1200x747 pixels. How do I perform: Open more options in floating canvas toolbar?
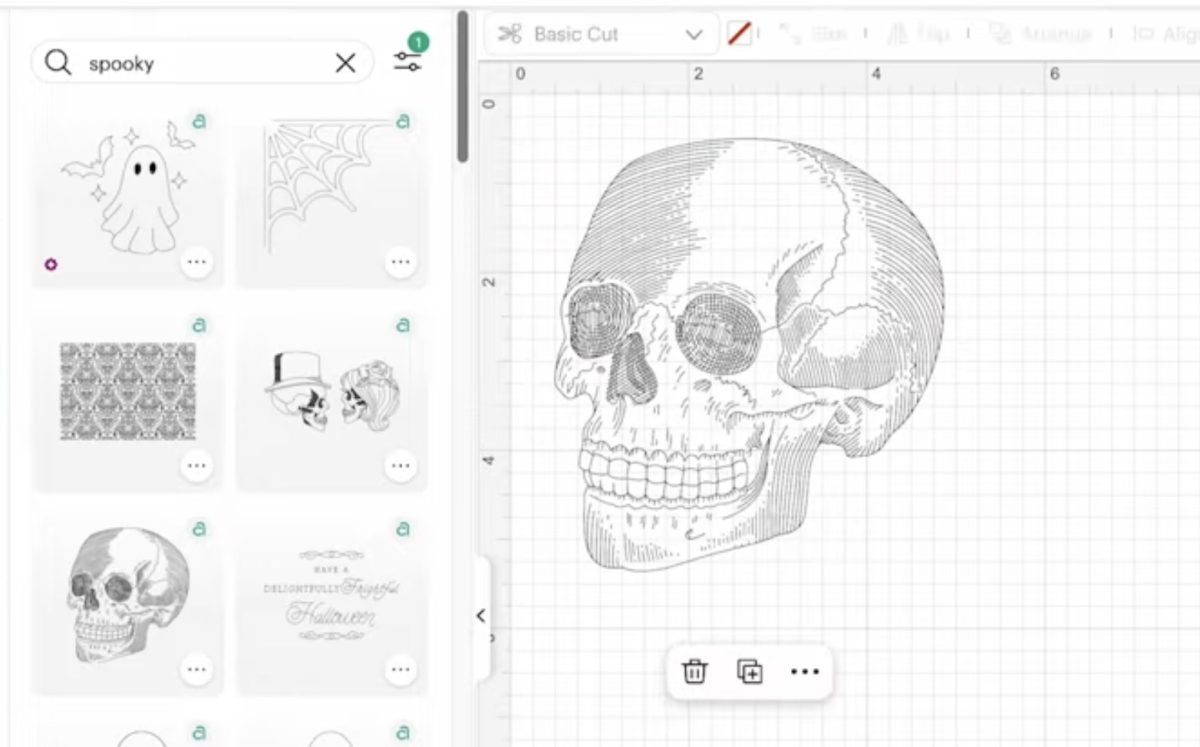point(805,671)
